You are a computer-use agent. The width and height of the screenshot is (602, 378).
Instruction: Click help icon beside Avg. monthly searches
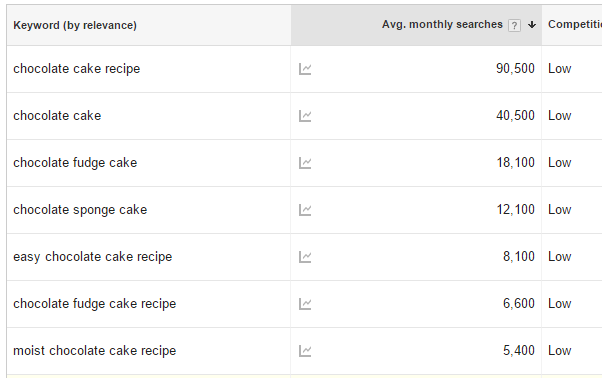514,26
